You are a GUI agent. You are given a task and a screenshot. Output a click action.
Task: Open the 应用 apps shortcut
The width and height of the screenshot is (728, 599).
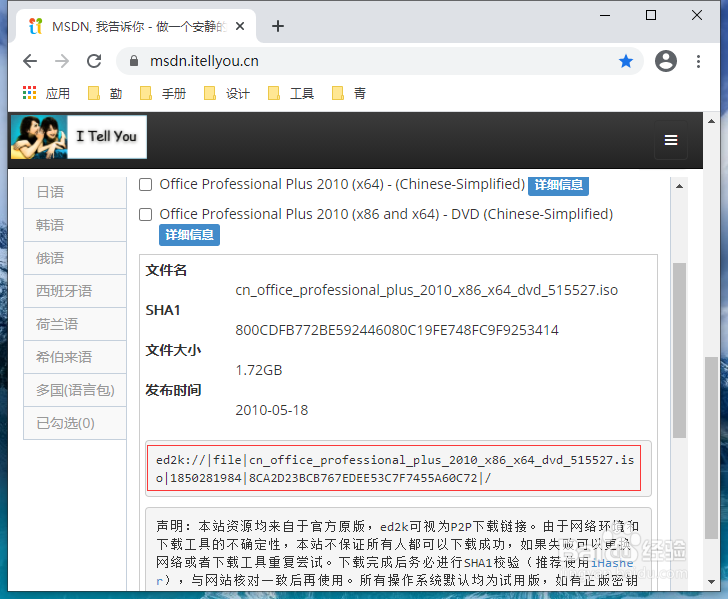point(46,93)
